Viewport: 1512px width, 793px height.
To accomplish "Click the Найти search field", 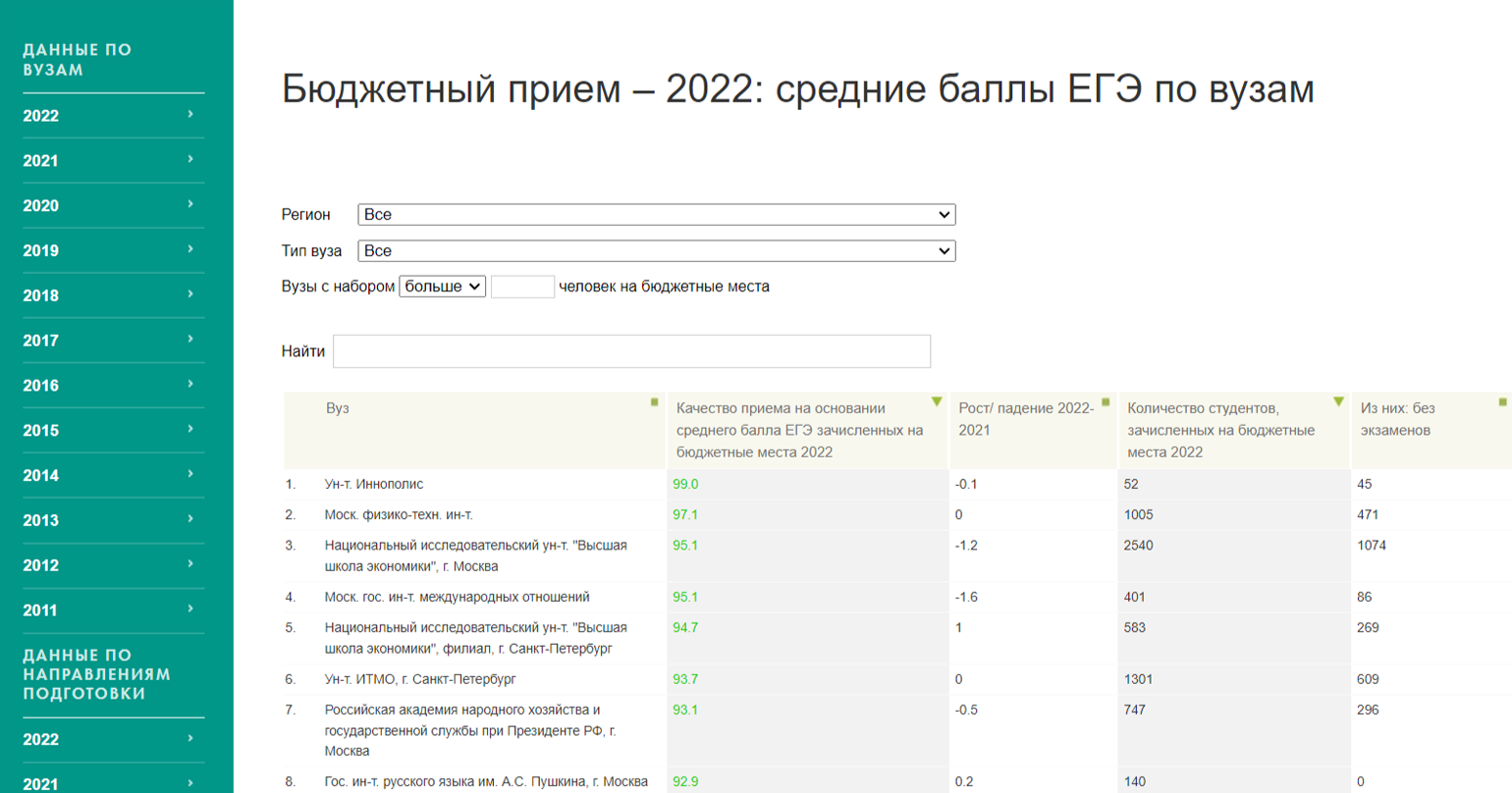I will [631, 351].
